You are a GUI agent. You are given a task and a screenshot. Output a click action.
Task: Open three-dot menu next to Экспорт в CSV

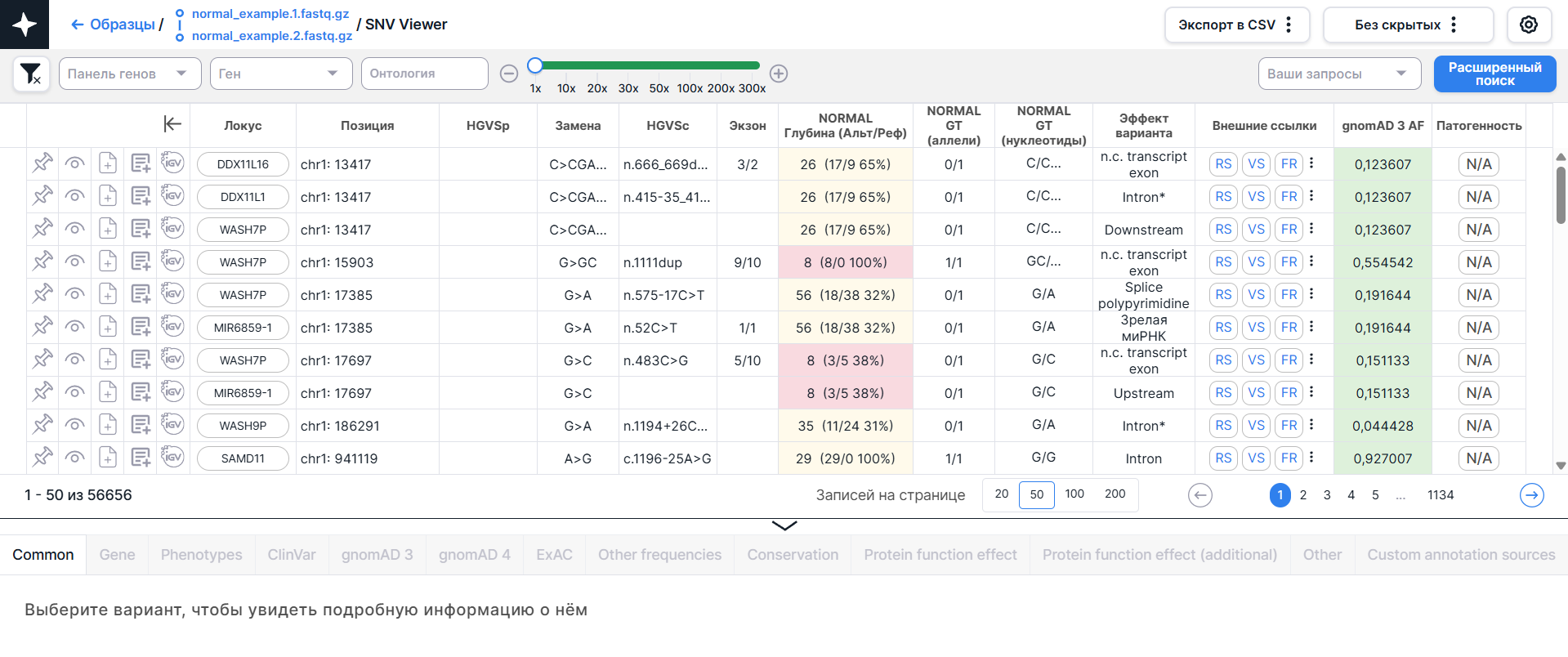pyautogui.click(x=1289, y=25)
